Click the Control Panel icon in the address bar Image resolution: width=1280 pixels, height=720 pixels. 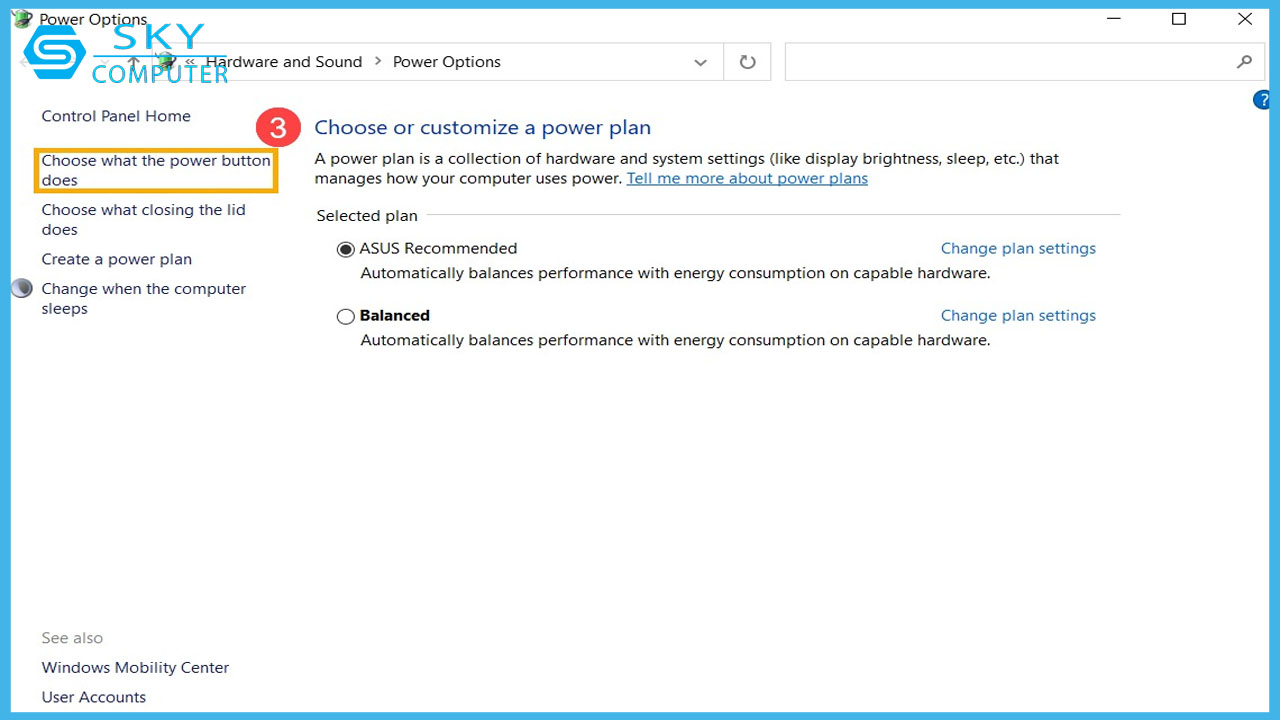[x=166, y=62]
